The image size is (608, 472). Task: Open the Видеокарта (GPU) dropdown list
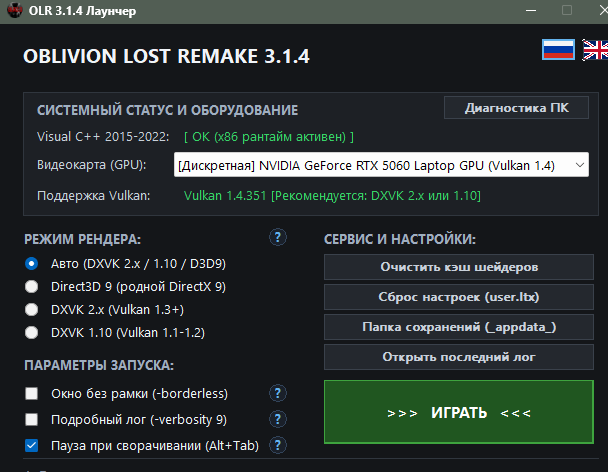381,165
